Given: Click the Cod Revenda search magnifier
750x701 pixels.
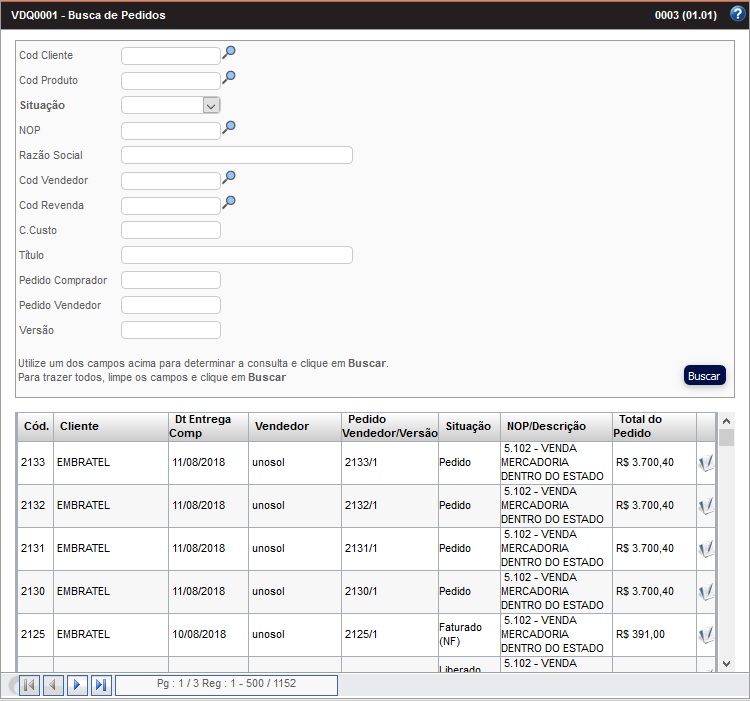Looking at the screenshot, I should (x=229, y=203).
